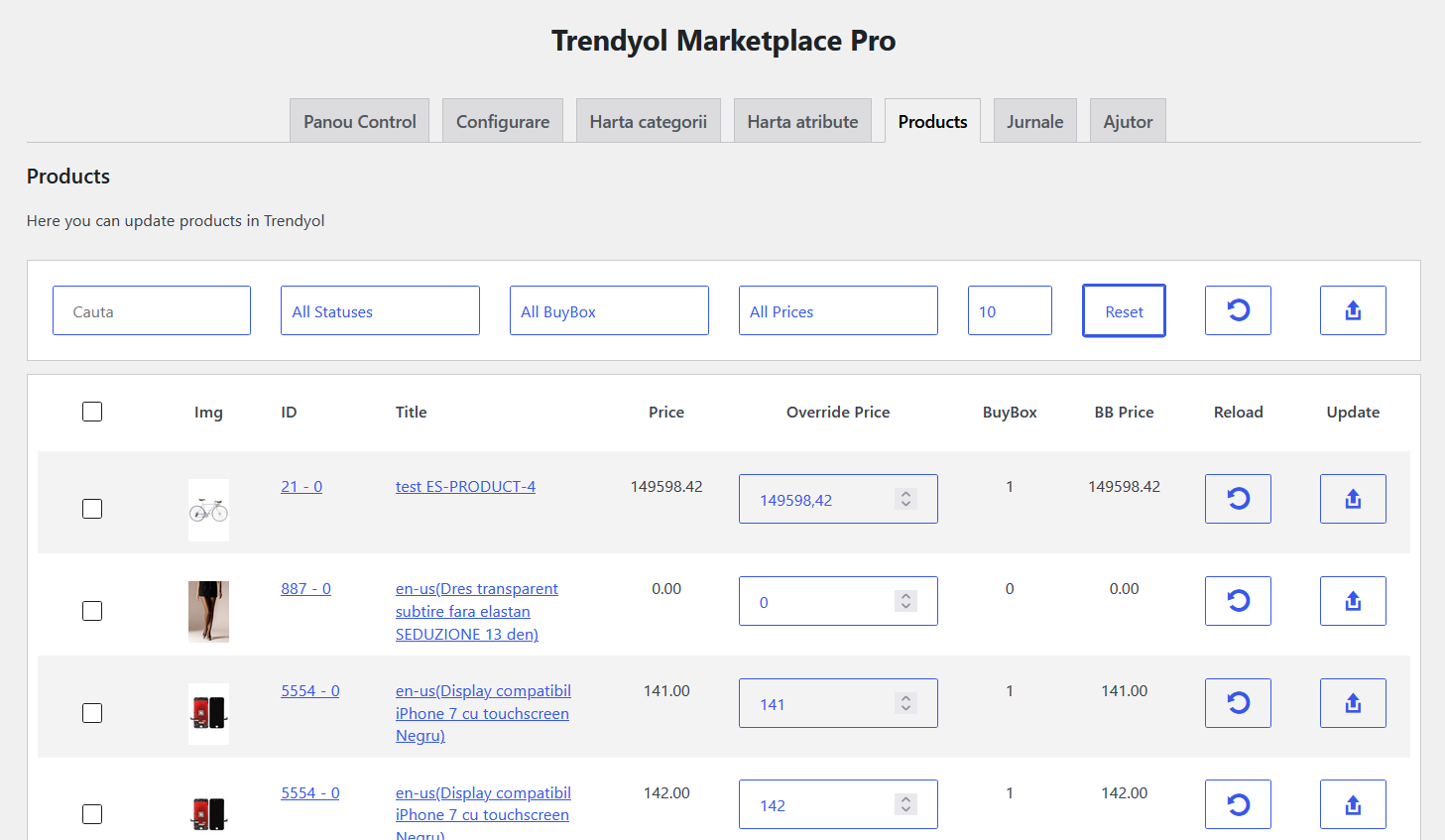Viewport: 1445px width, 840px height.
Task: Open the Configurare tab
Action: click(503, 121)
